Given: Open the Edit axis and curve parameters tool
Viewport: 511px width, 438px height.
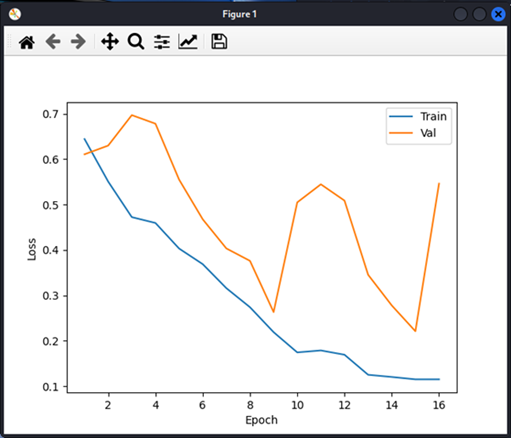Looking at the screenshot, I should 188,42.
